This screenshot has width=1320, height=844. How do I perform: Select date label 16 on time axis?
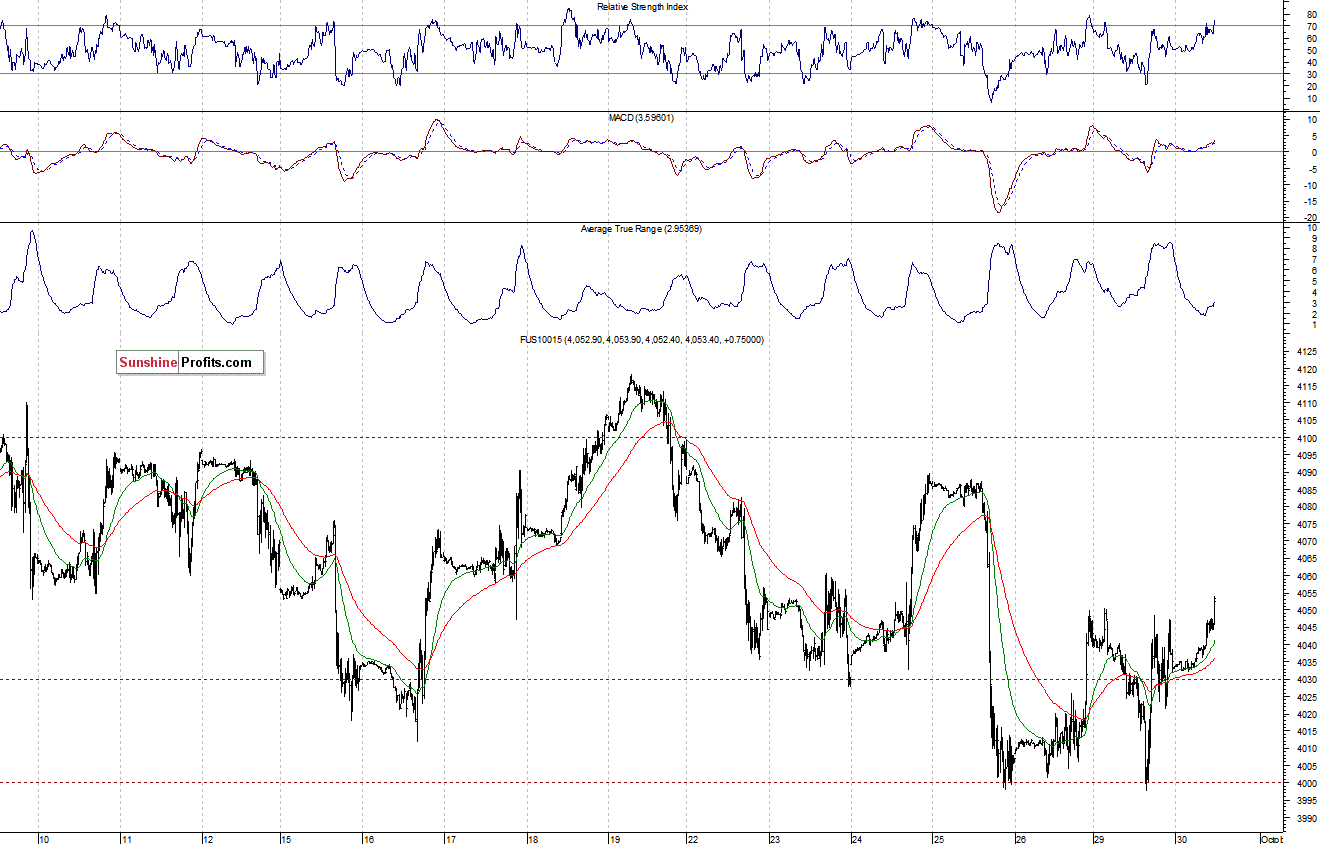pos(368,838)
